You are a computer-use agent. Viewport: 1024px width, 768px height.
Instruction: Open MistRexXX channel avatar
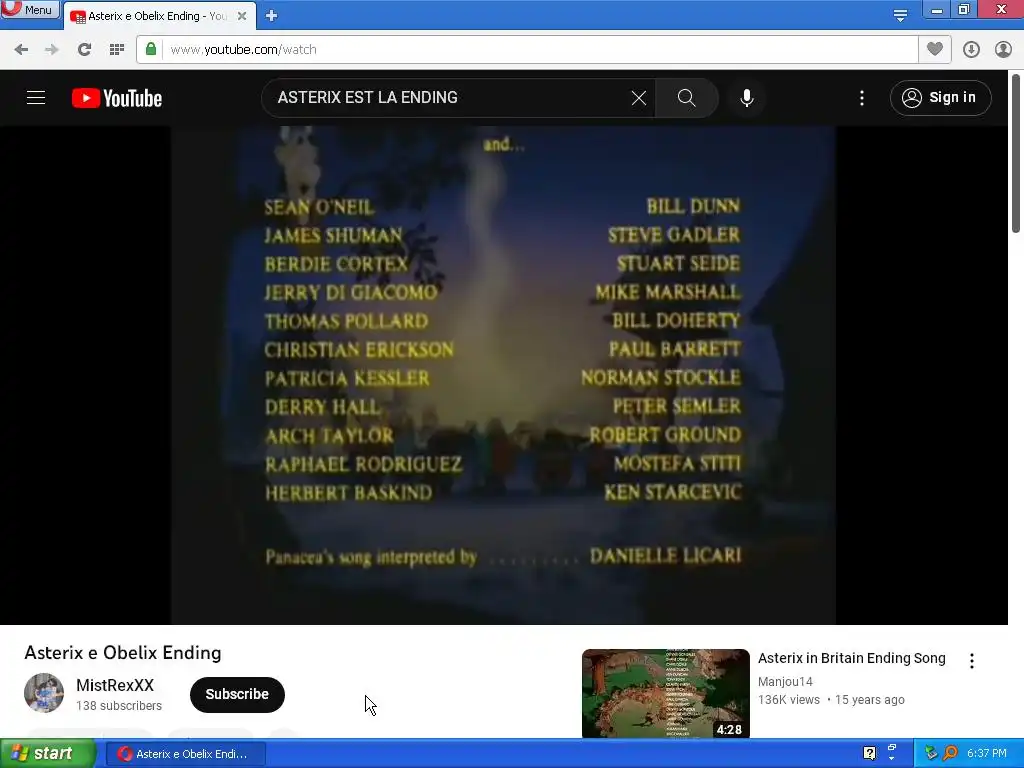[44, 693]
